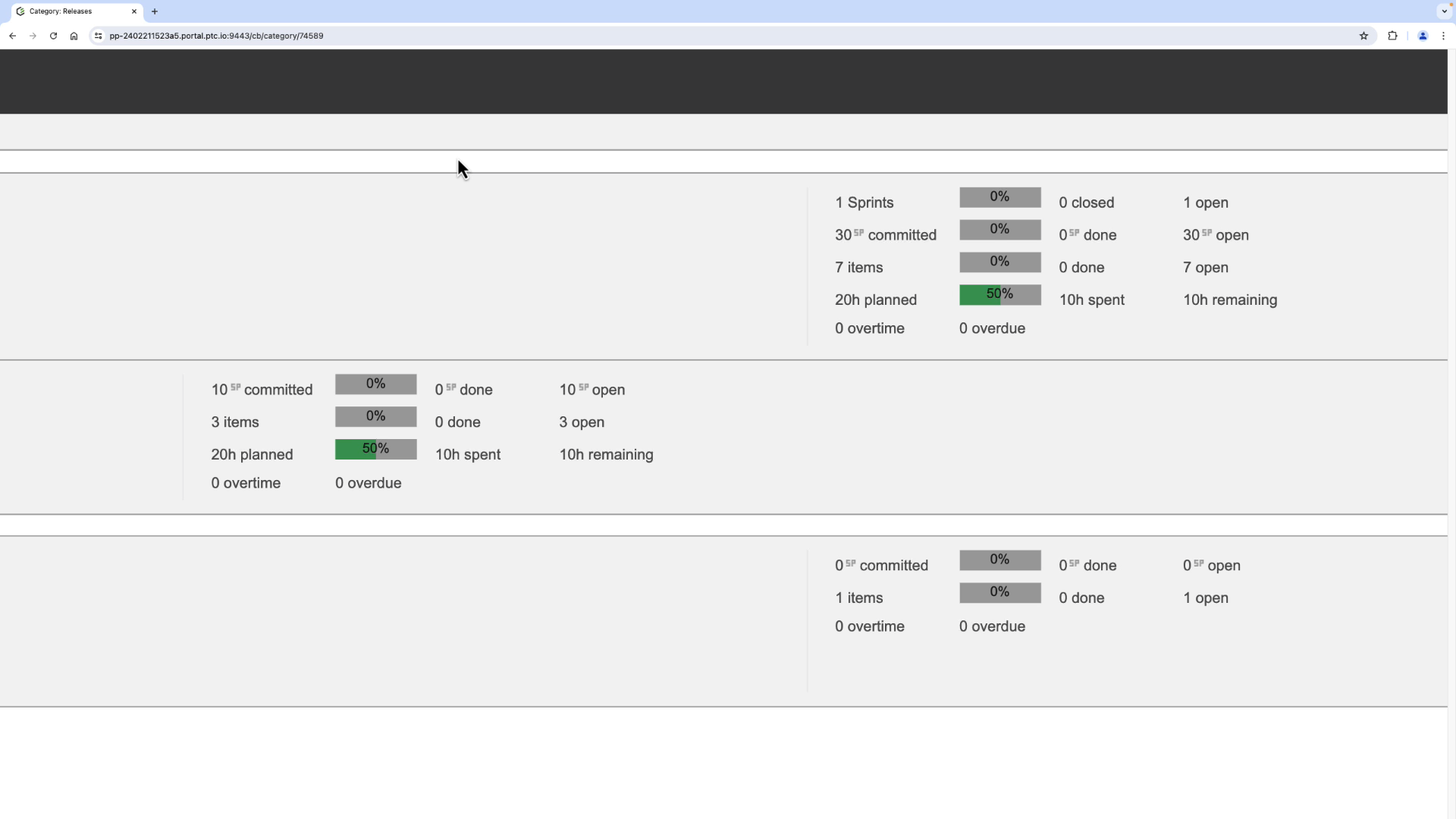Select the '1 items' label
Screen dimensions: 1456x819
coord(858,598)
